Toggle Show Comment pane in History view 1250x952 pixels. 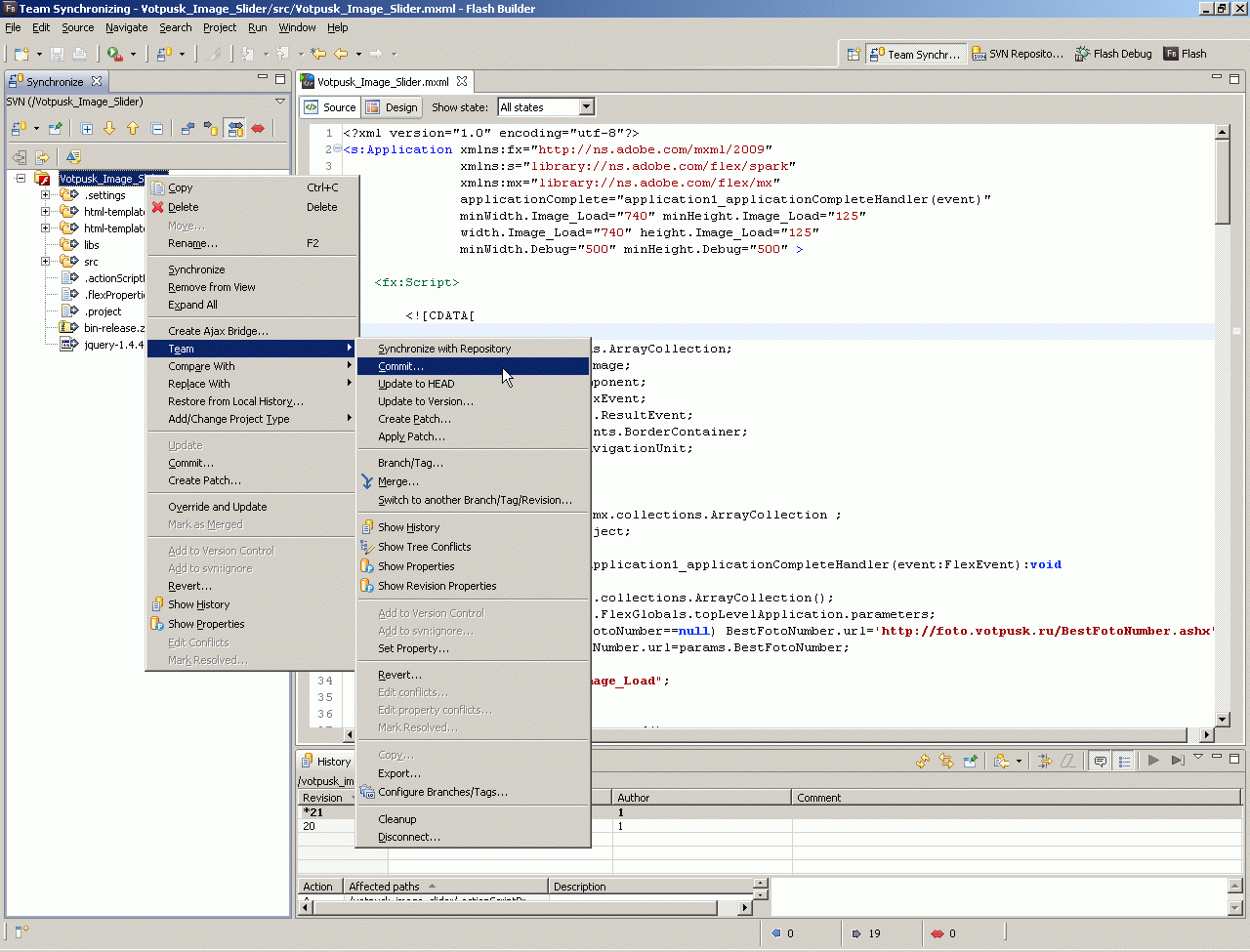click(x=1101, y=761)
